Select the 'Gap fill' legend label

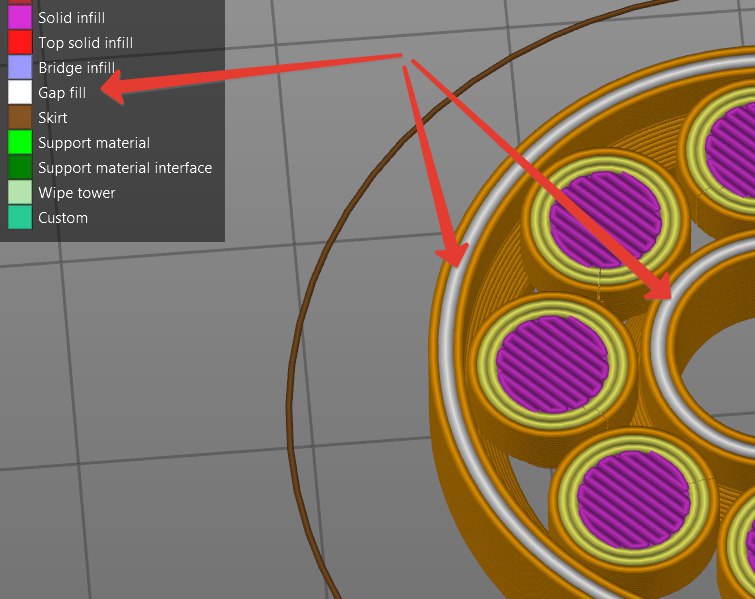tap(62, 93)
